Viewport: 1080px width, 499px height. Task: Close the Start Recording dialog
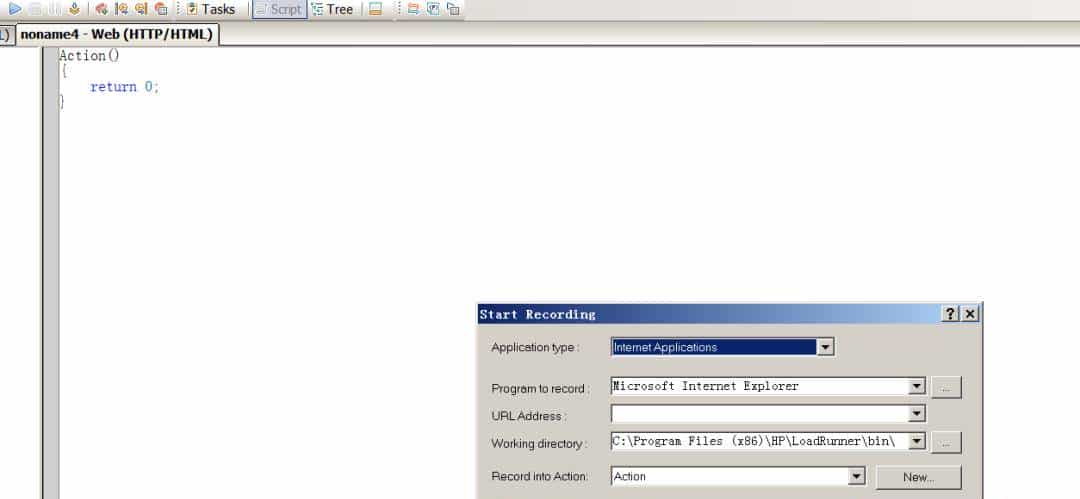click(970, 314)
